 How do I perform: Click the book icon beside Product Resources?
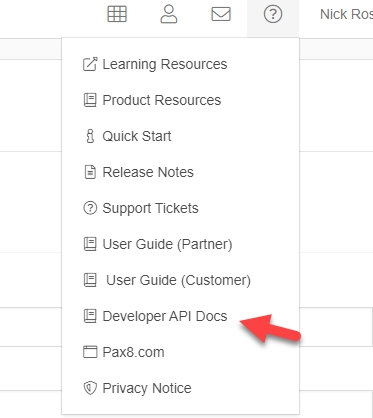[90, 100]
